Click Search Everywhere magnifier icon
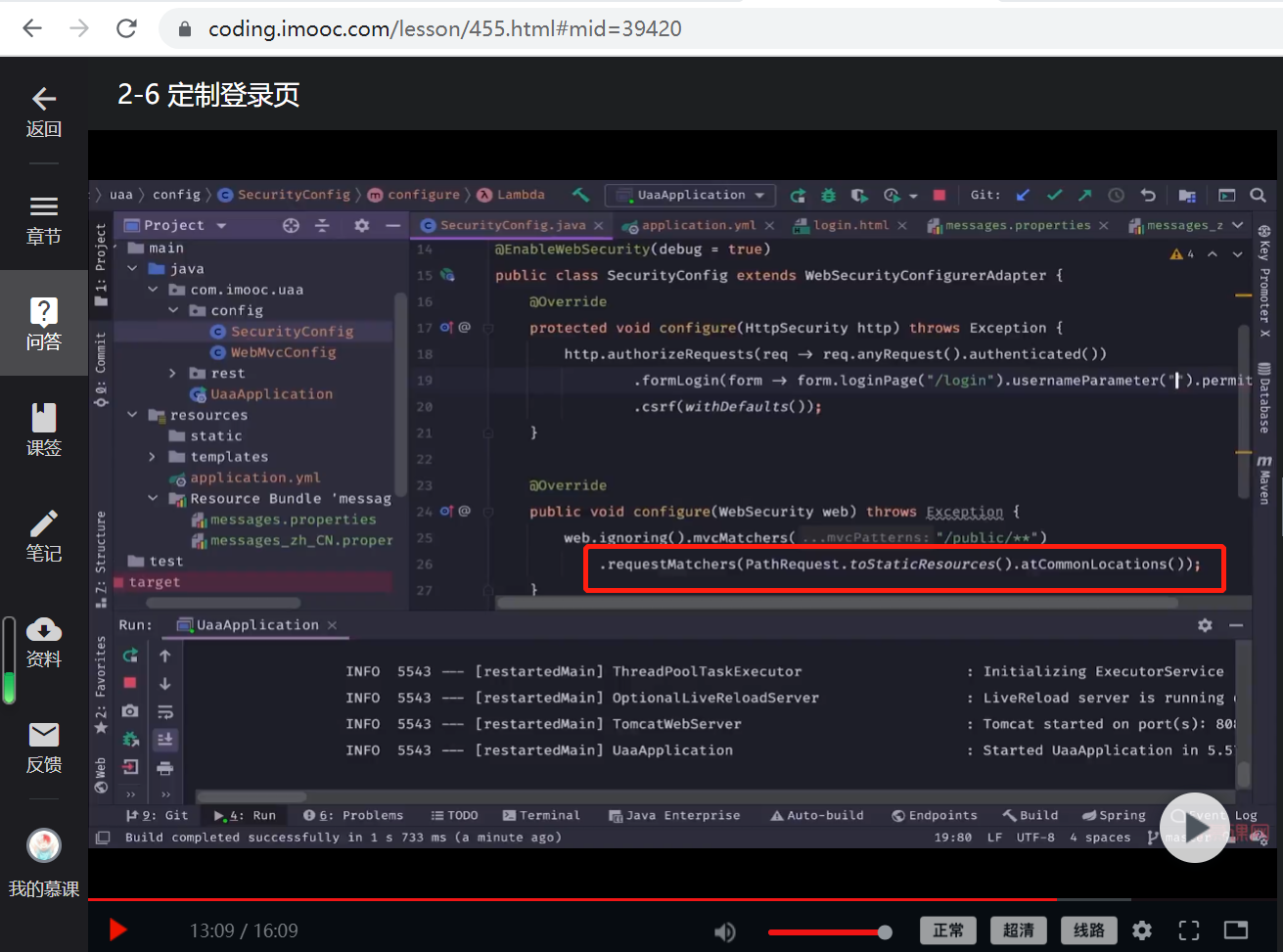Viewport: 1283px width, 952px height. pos(1259,195)
